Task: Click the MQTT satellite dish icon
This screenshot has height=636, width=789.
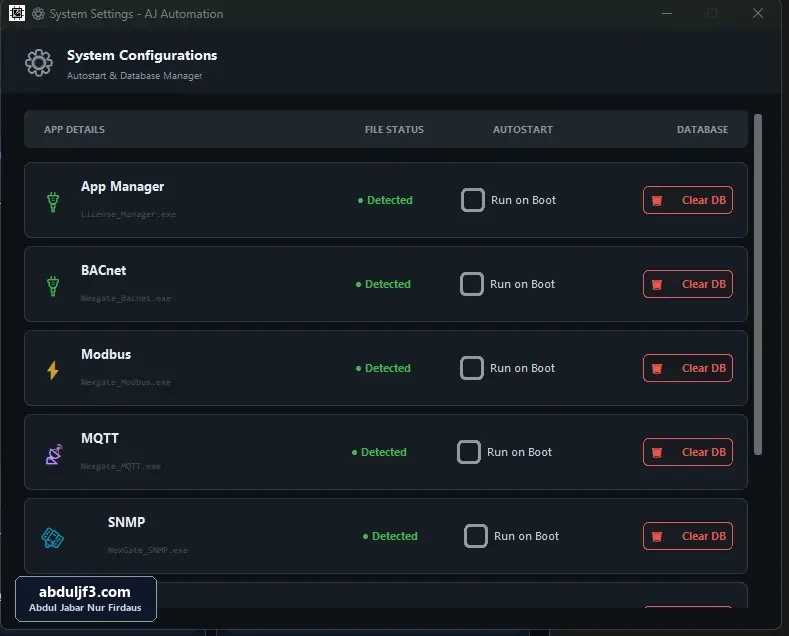Action: (54, 454)
